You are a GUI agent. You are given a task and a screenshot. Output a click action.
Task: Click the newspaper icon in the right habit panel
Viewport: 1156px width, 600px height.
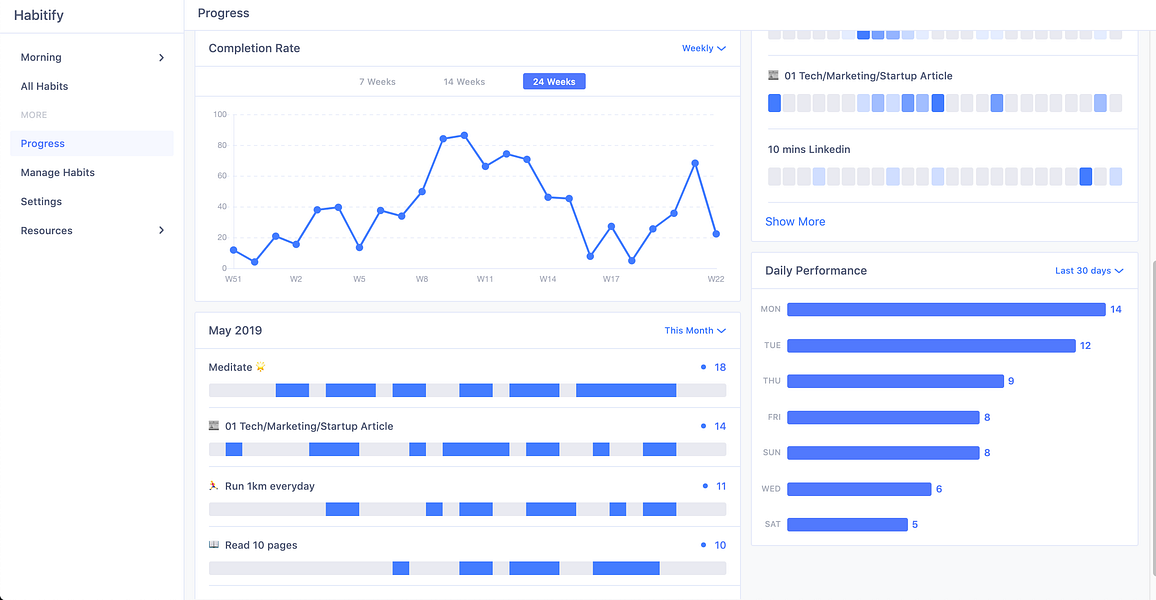point(774,75)
